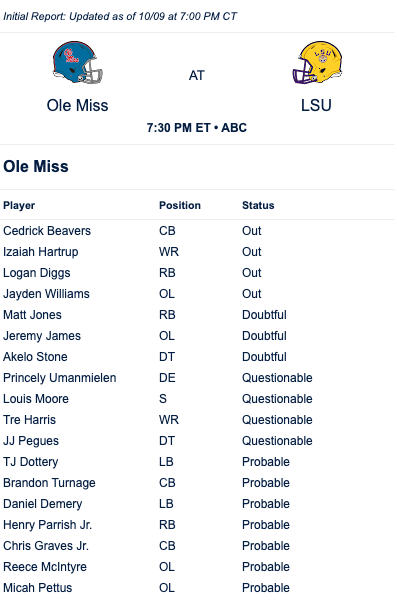Viewport: 397px width, 609px height.
Task: Select Matt Jones in the player list
Action: tap(32, 315)
